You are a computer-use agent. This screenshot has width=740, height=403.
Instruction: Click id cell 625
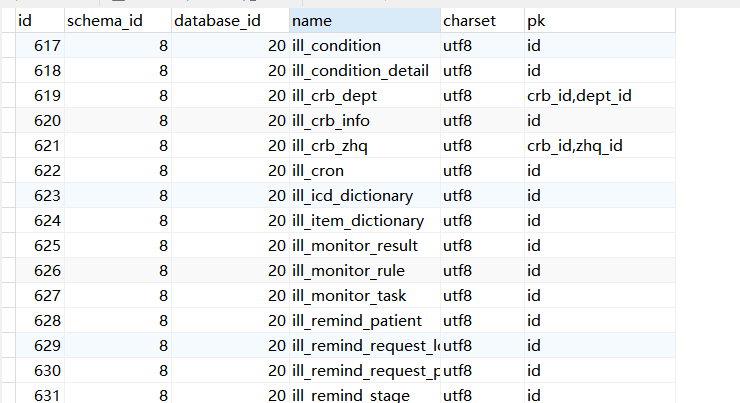tap(40, 246)
